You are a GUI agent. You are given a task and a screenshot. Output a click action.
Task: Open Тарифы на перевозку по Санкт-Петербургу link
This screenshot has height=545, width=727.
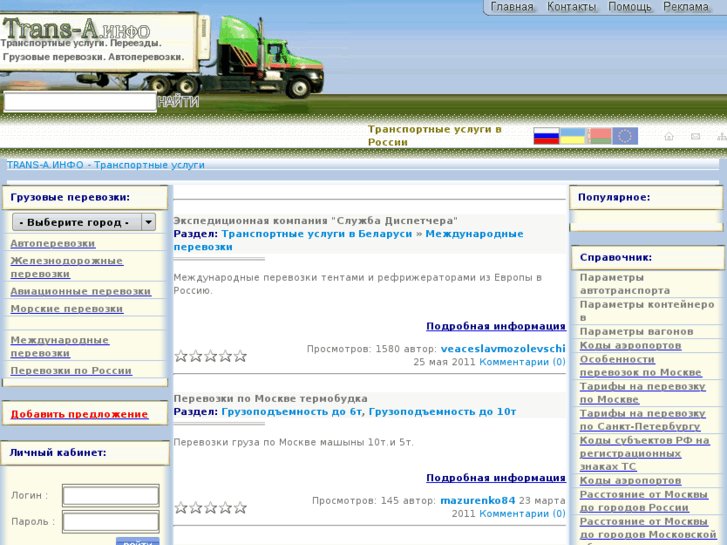[643, 420]
